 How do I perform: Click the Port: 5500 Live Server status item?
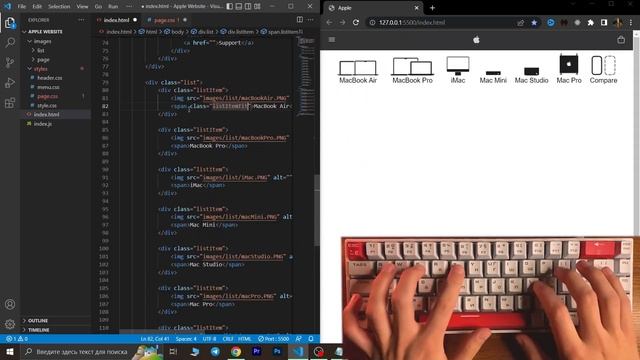273,339
